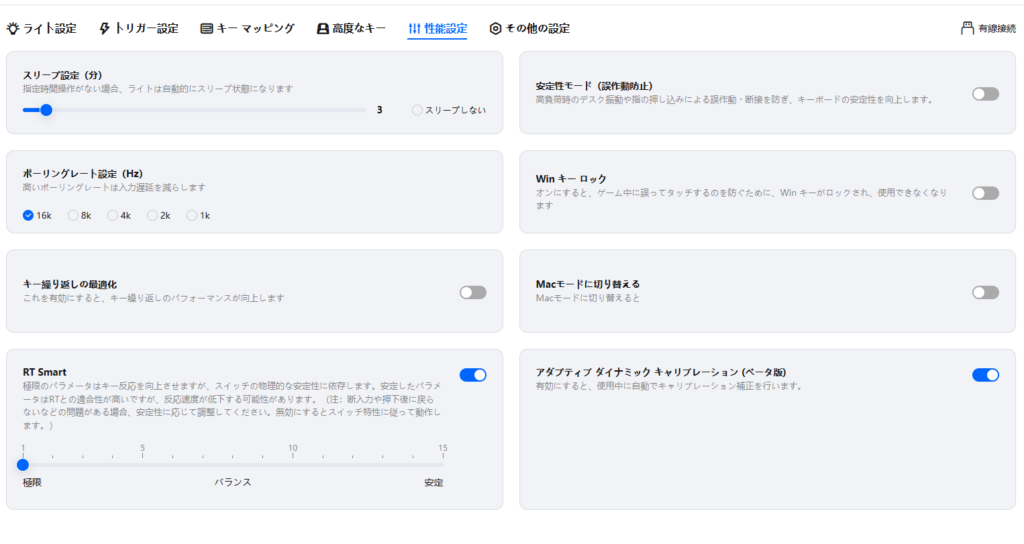Click the 有線接続 connection icon

[x=967, y=29]
